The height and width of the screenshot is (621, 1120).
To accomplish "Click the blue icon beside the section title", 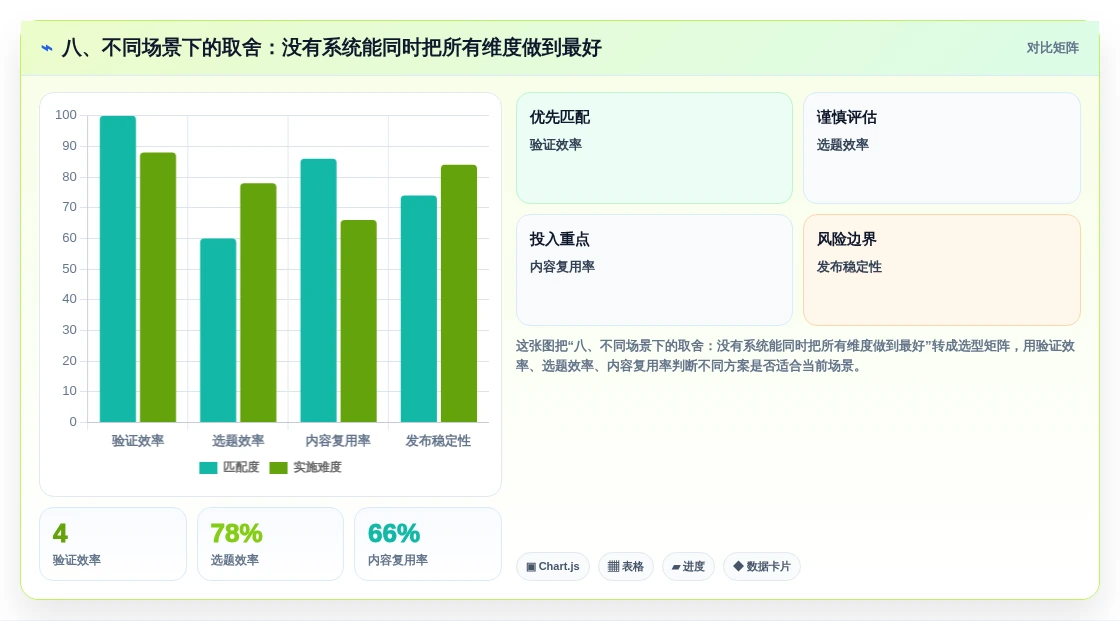I will (x=47, y=48).
